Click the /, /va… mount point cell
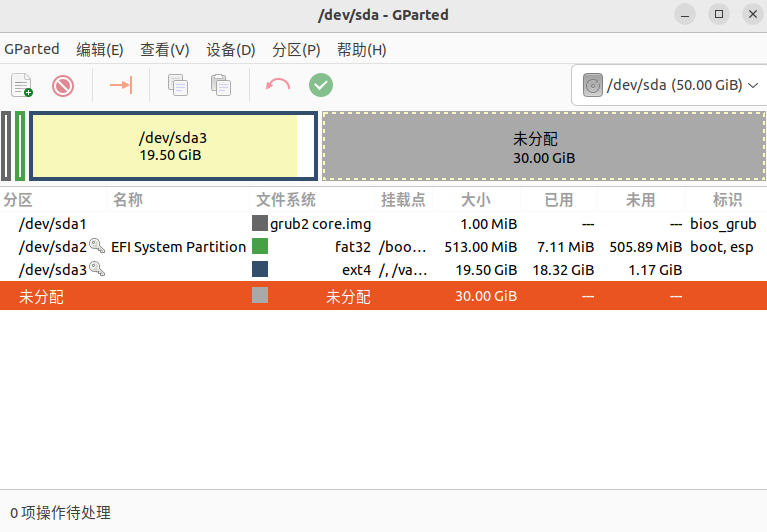 [x=403, y=269]
